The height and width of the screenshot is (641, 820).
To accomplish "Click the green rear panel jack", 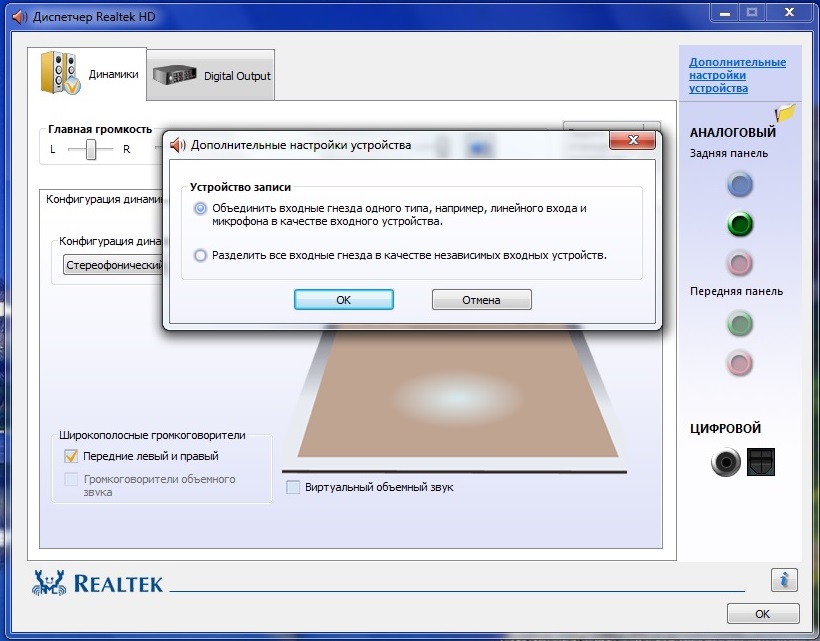I will pos(739,224).
